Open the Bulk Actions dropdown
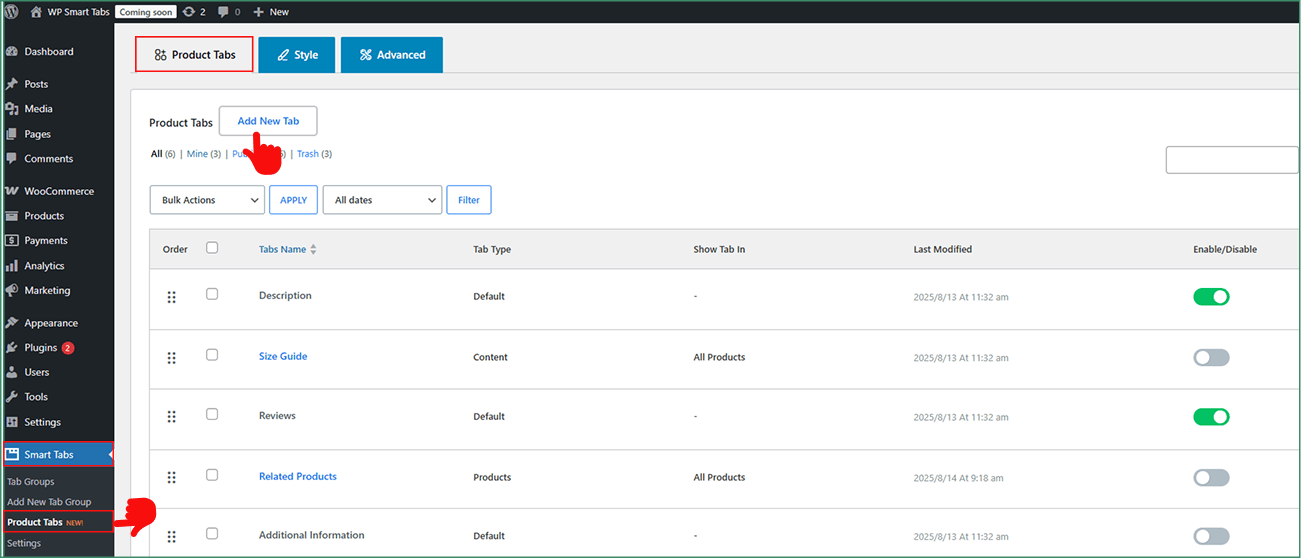Image resolution: width=1301 pixels, height=558 pixels. (207, 200)
